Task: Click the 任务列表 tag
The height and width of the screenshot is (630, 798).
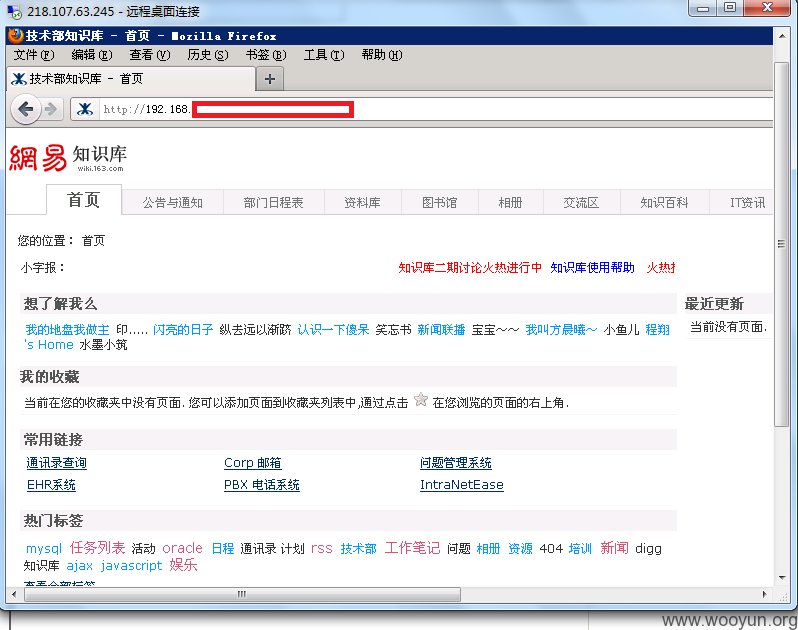Action: click(x=97, y=548)
